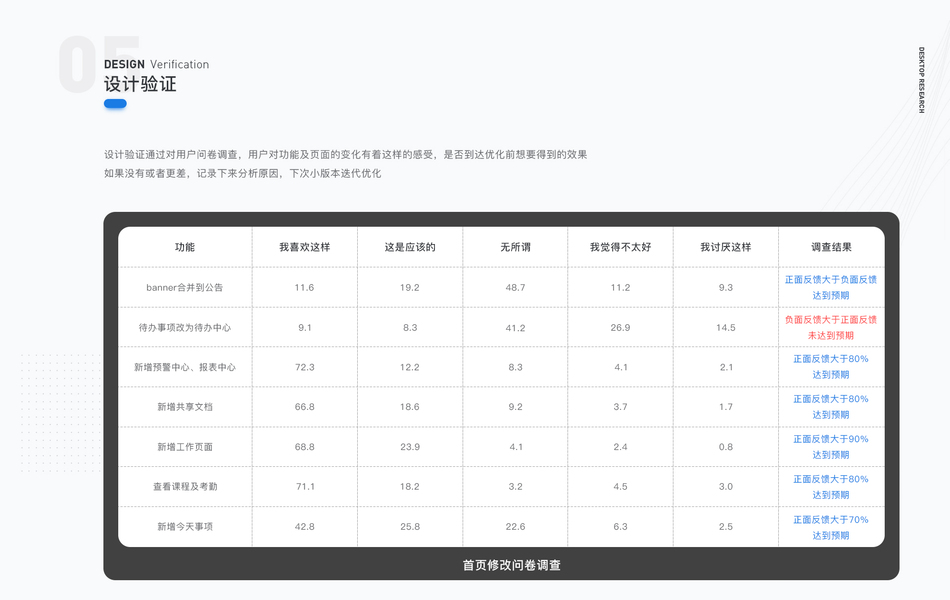Screen dimensions: 950x600
Task: Click the "设计验证" title
Action: (140, 84)
